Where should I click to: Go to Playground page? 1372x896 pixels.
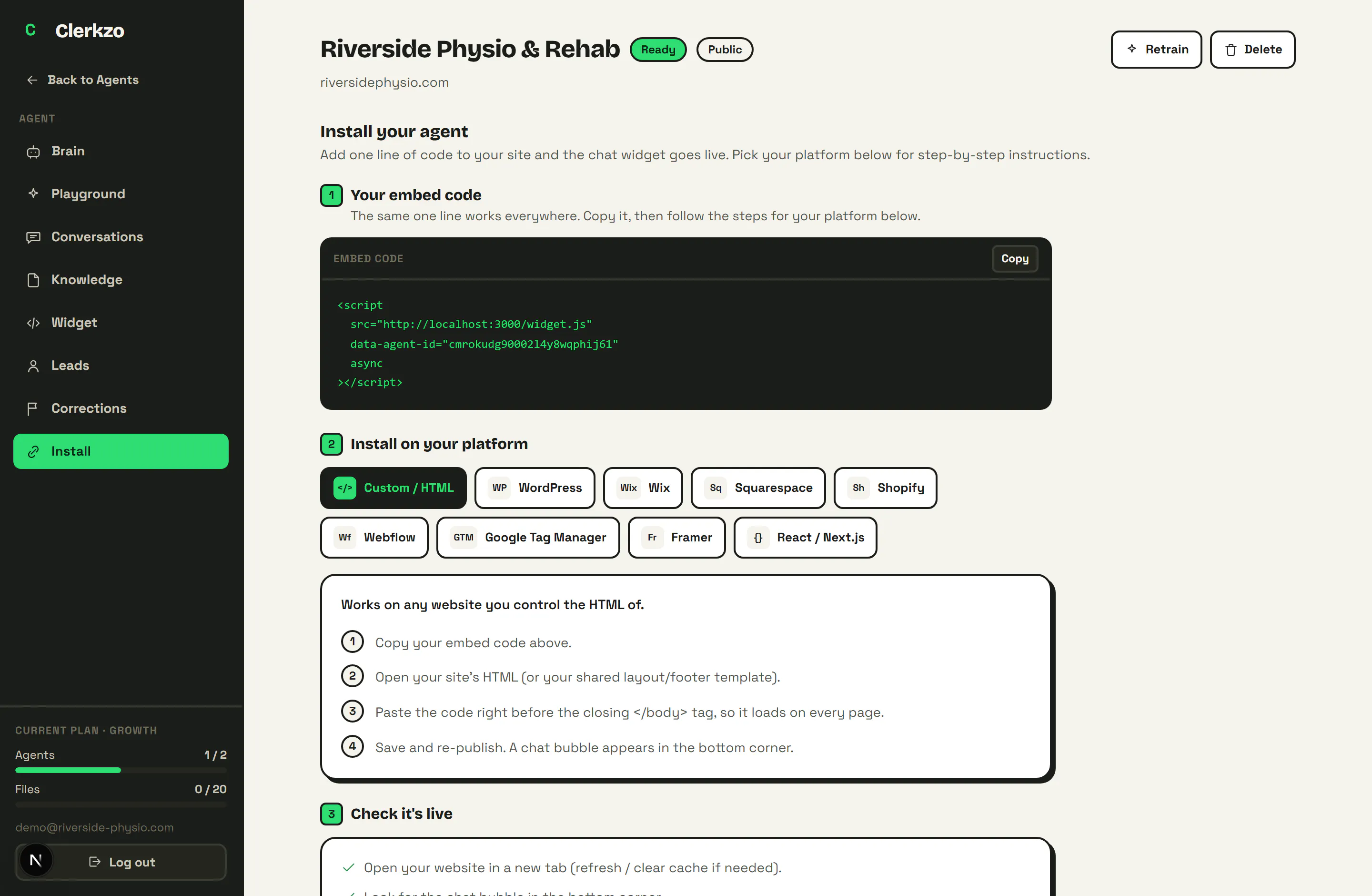(x=121, y=193)
